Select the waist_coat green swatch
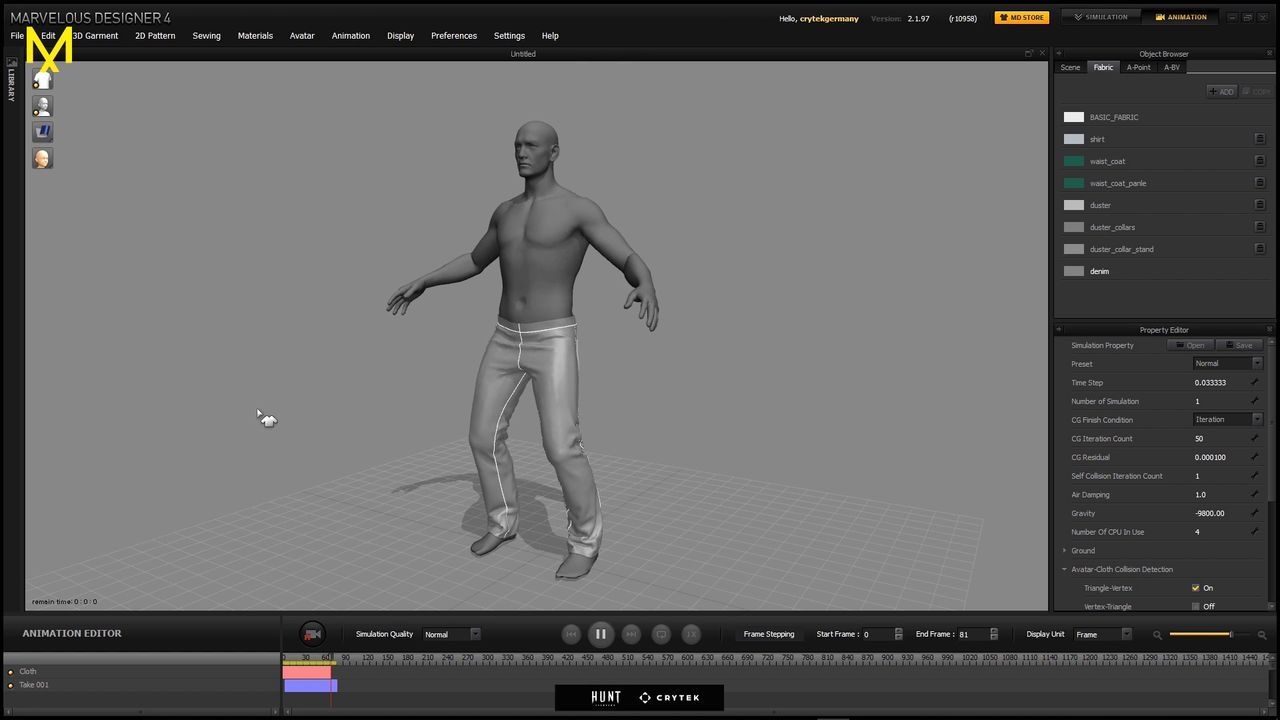Viewport: 1280px width, 720px height. tap(1074, 161)
